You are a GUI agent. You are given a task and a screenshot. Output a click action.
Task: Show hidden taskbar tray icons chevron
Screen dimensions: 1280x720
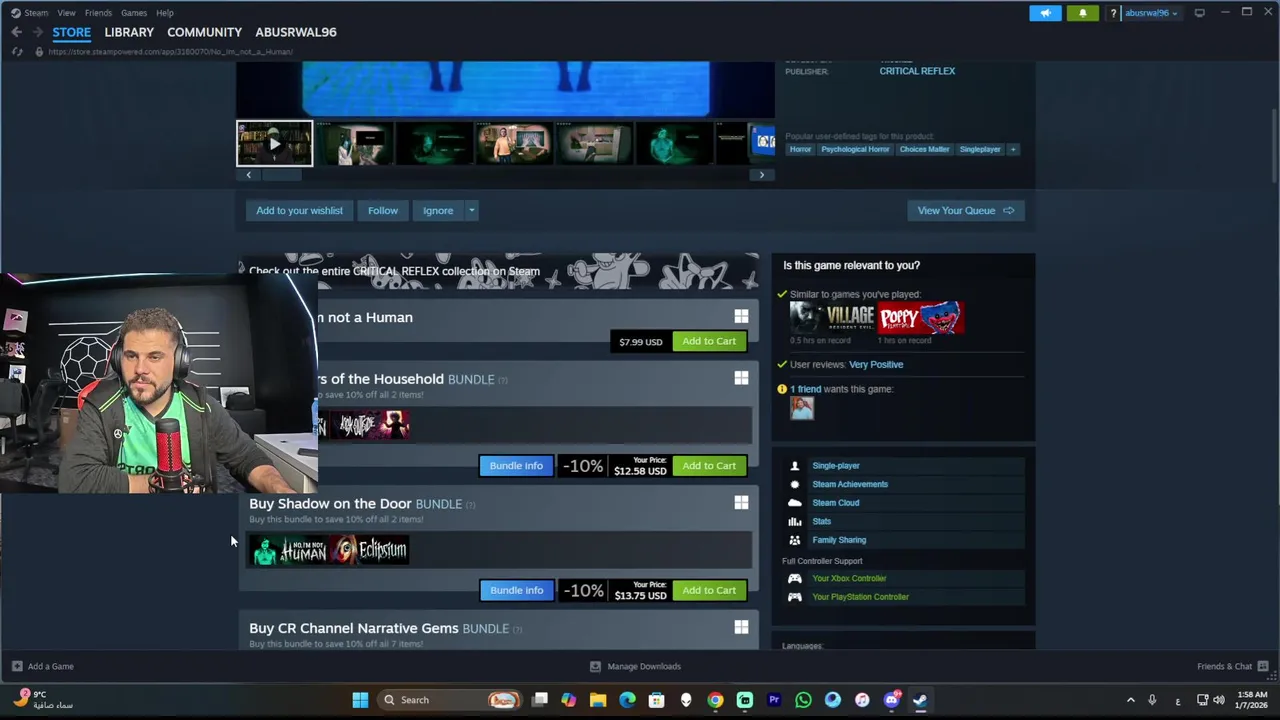pyautogui.click(x=1131, y=700)
